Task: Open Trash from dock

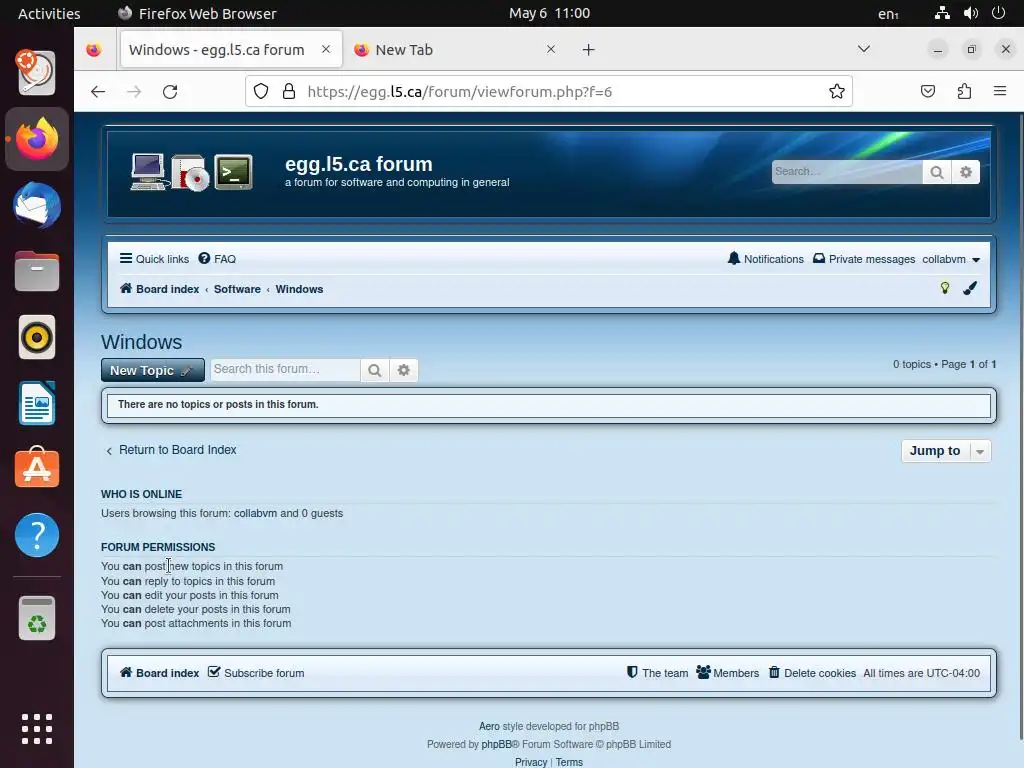Action: [x=37, y=618]
